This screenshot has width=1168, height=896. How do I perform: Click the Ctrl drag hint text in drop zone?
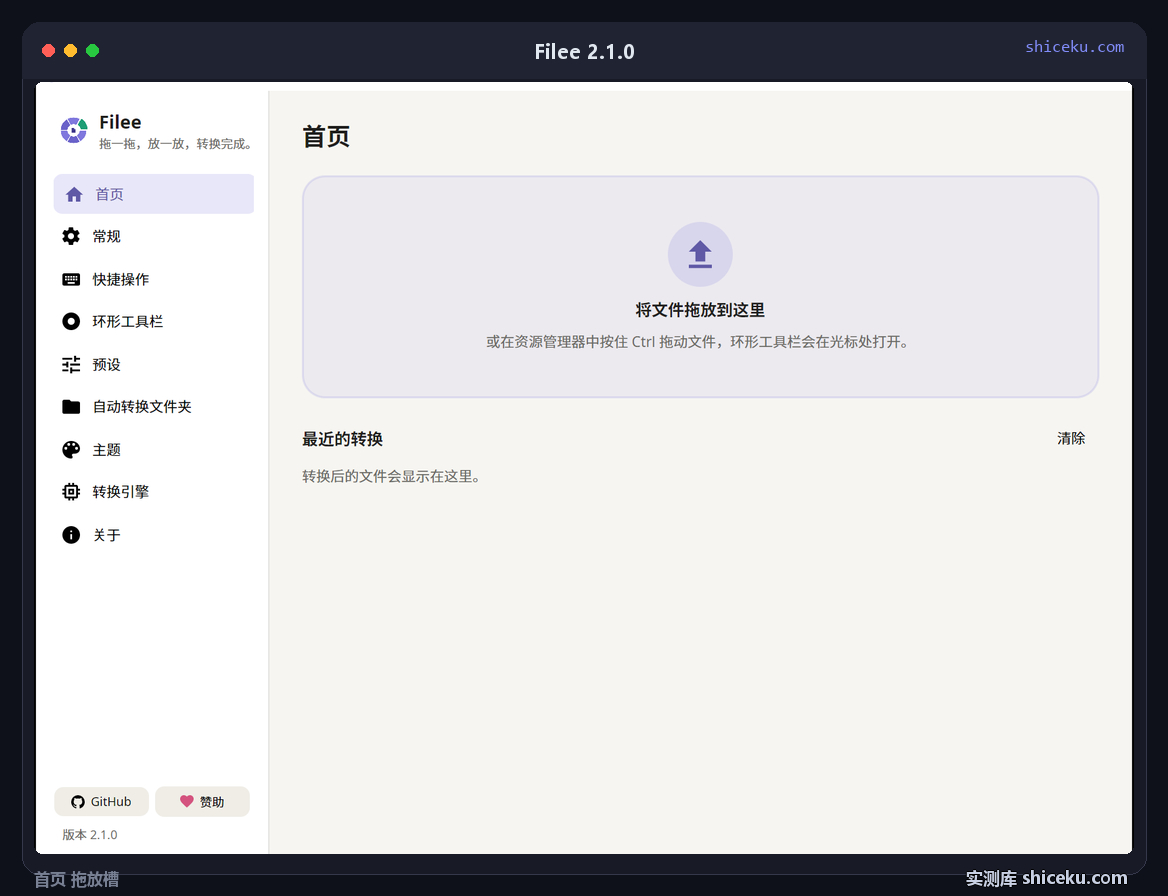[698, 342]
